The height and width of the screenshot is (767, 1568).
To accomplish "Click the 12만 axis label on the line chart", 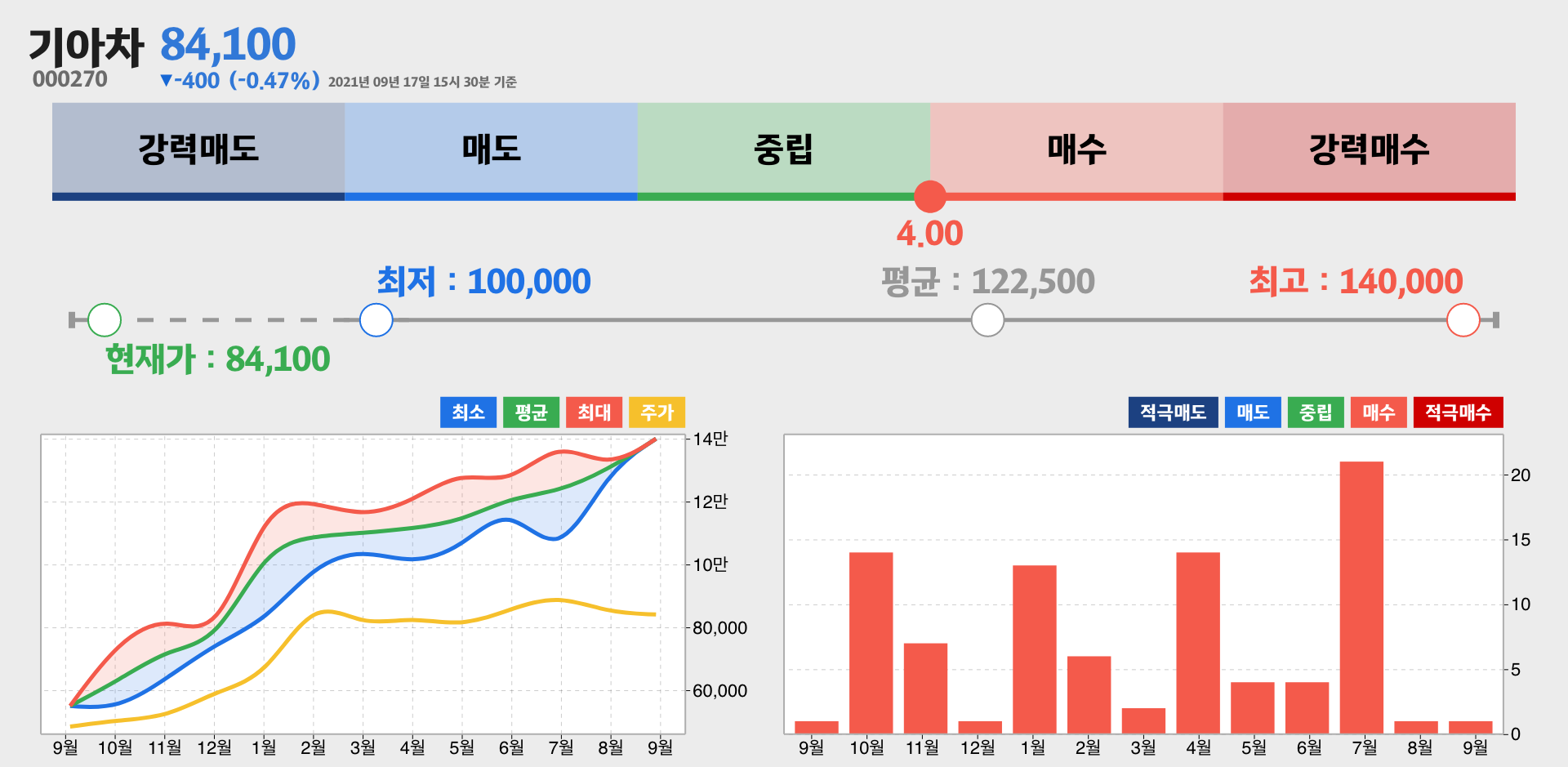I will point(710,502).
